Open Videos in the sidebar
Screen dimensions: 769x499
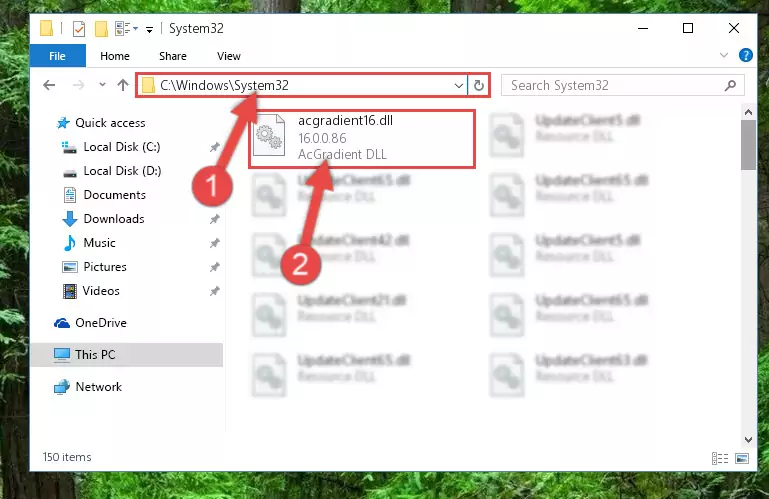[x=101, y=291]
